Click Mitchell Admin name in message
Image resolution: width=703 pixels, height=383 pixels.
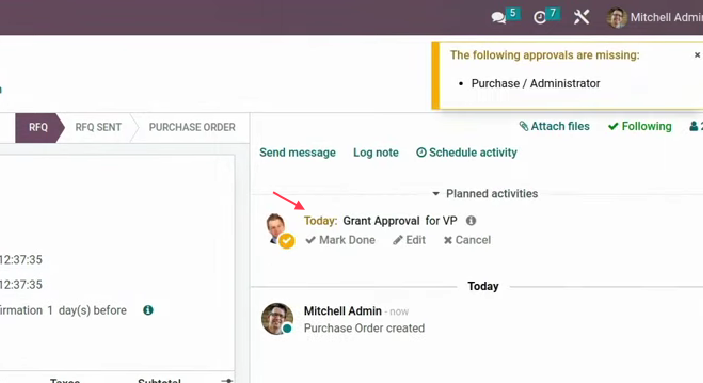[x=343, y=311]
